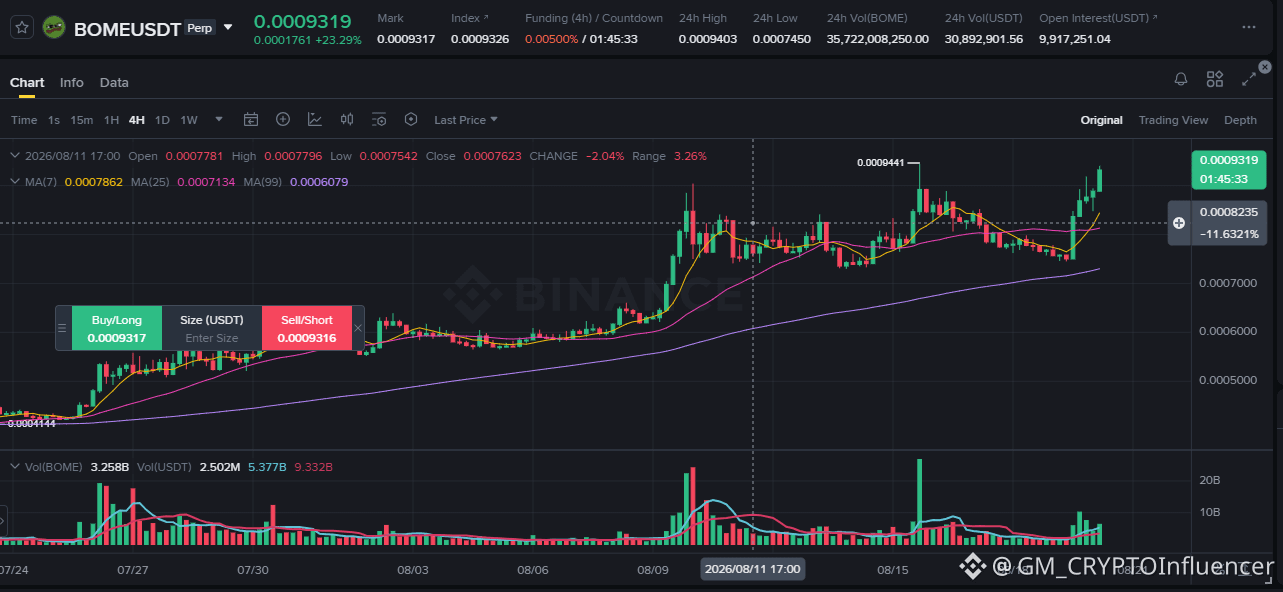This screenshot has height=592, width=1283.
Task: Click the Open Interest value 9,917,251.04
Action: pos(1075,39)
